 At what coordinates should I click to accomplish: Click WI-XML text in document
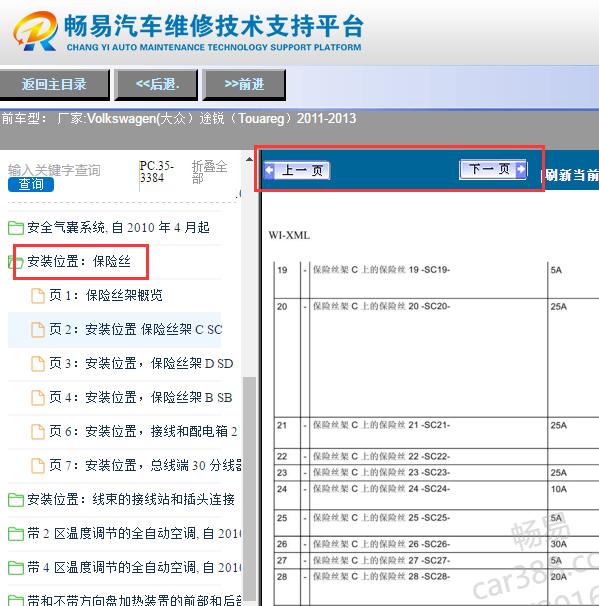289,235
